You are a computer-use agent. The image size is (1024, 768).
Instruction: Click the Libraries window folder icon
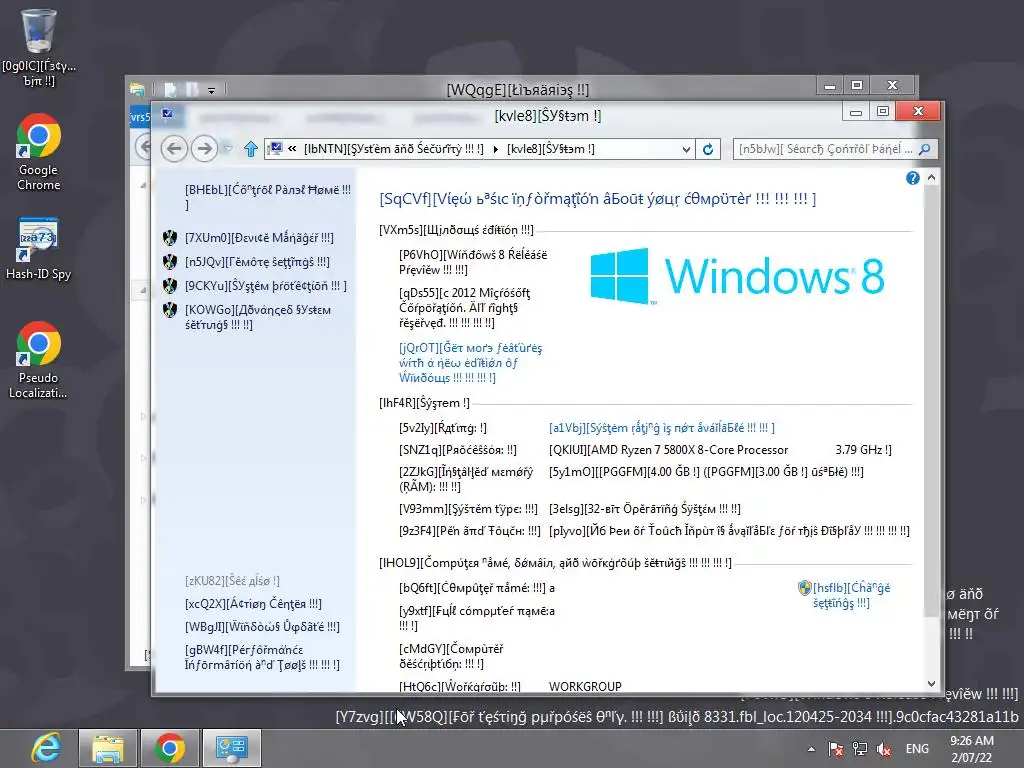(x=137, y=89)
